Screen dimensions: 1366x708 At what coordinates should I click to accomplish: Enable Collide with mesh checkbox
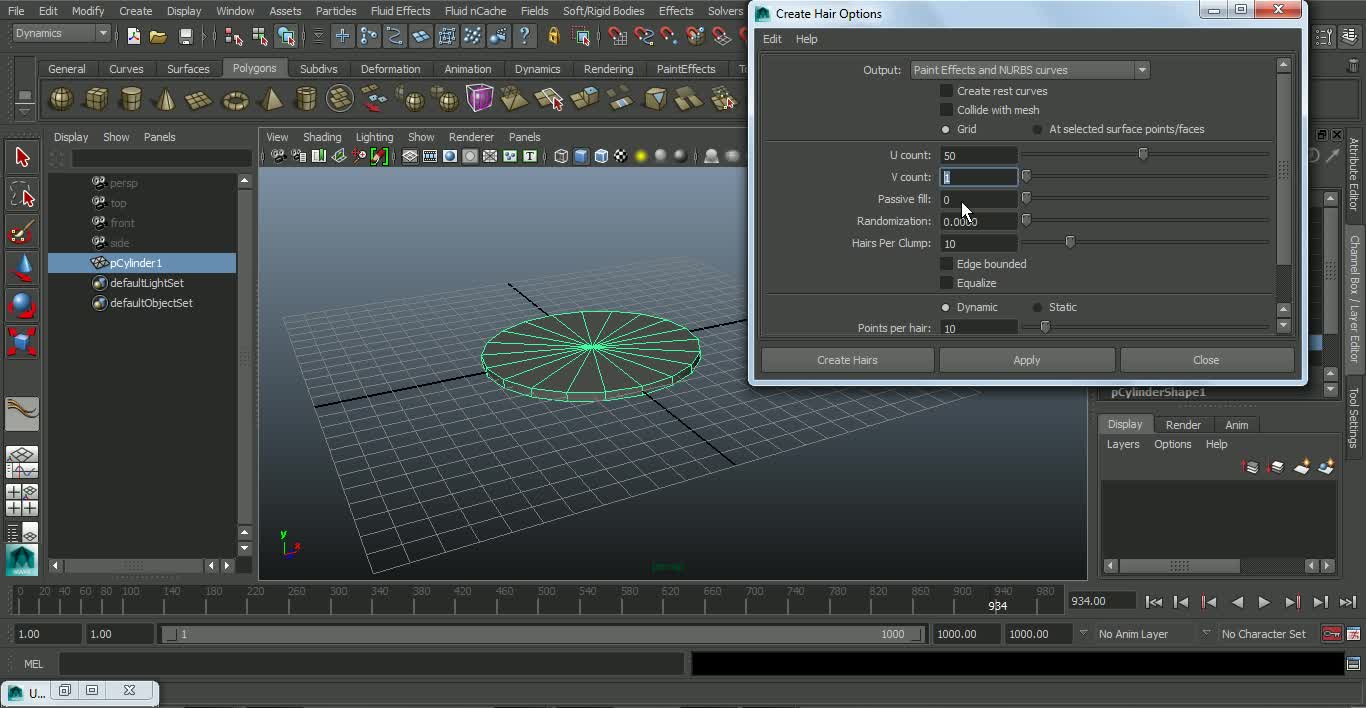pyautogui.click(x=946, y=110)
